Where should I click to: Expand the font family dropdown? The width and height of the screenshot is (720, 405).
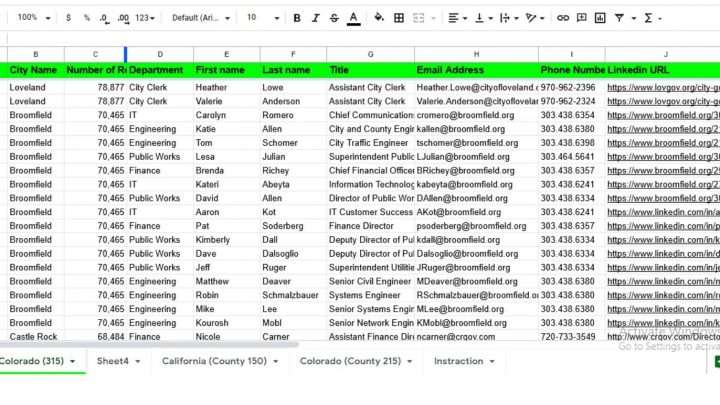click(201, 18)
